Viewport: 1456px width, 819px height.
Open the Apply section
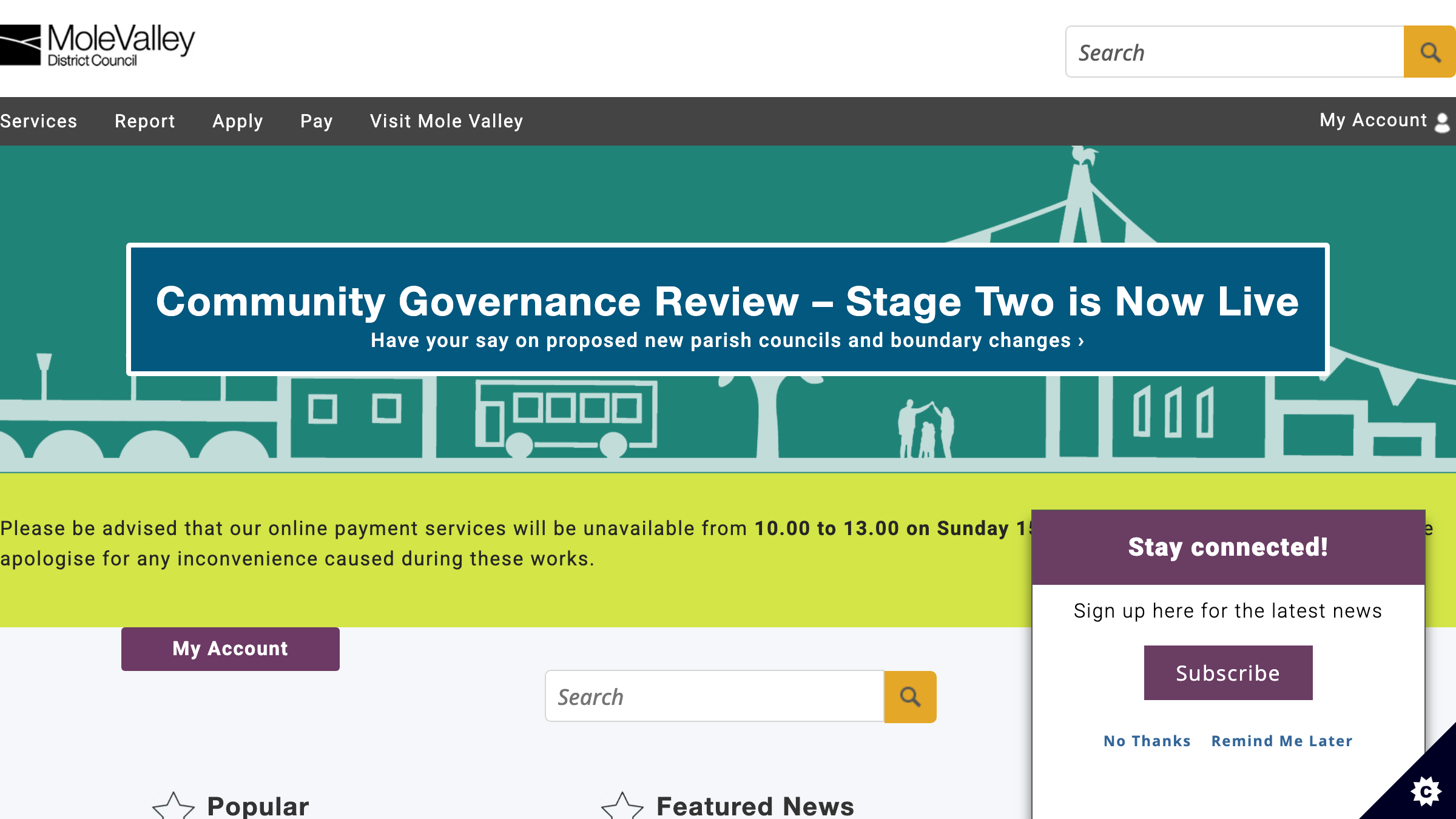click(x=238, y=121)
